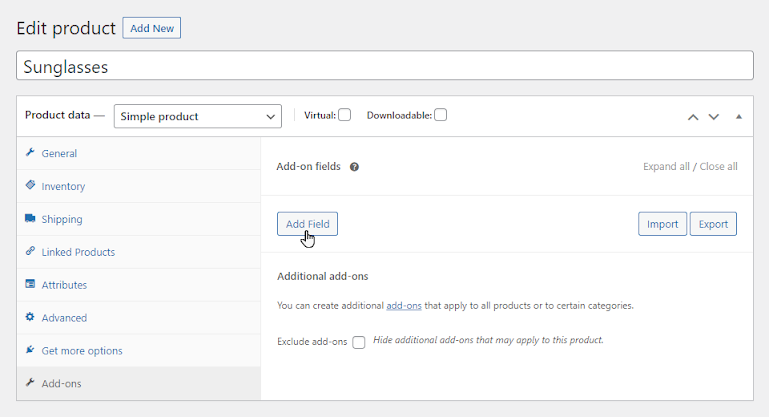769x417 pixels.
Task: Open the Shipping tab
Action: click(x=139, y=219)
